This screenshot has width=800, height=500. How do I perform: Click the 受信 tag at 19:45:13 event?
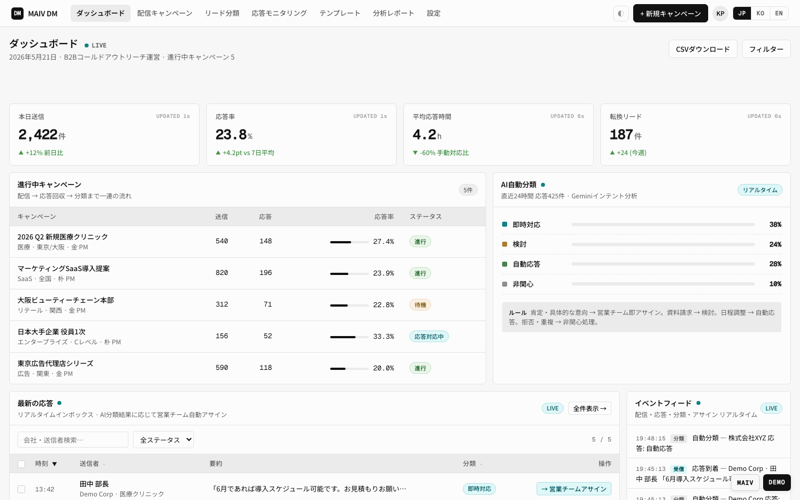(x=678, y=469)
